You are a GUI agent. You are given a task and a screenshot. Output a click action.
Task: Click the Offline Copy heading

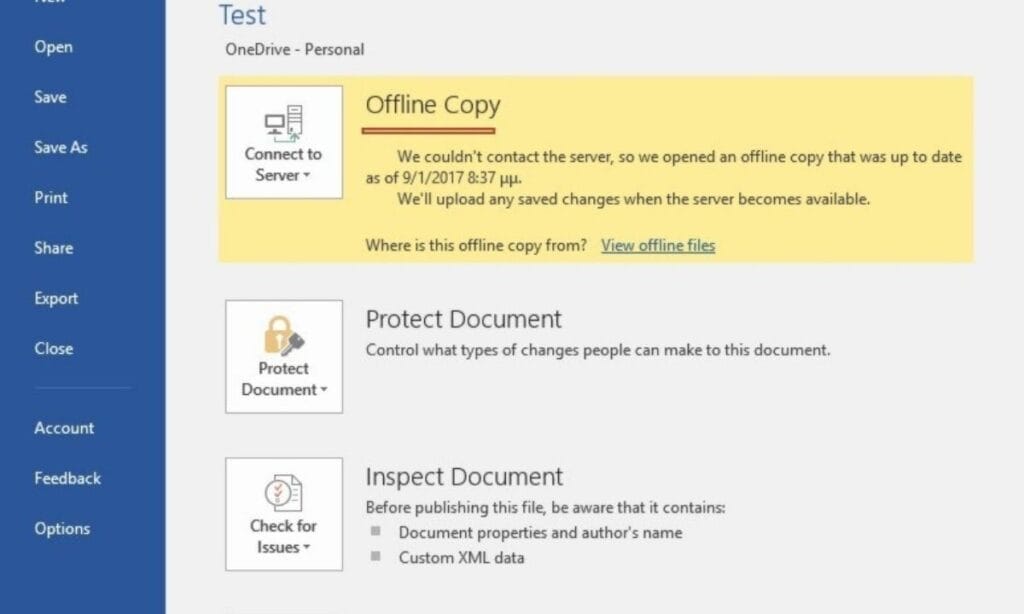[432, 106]
